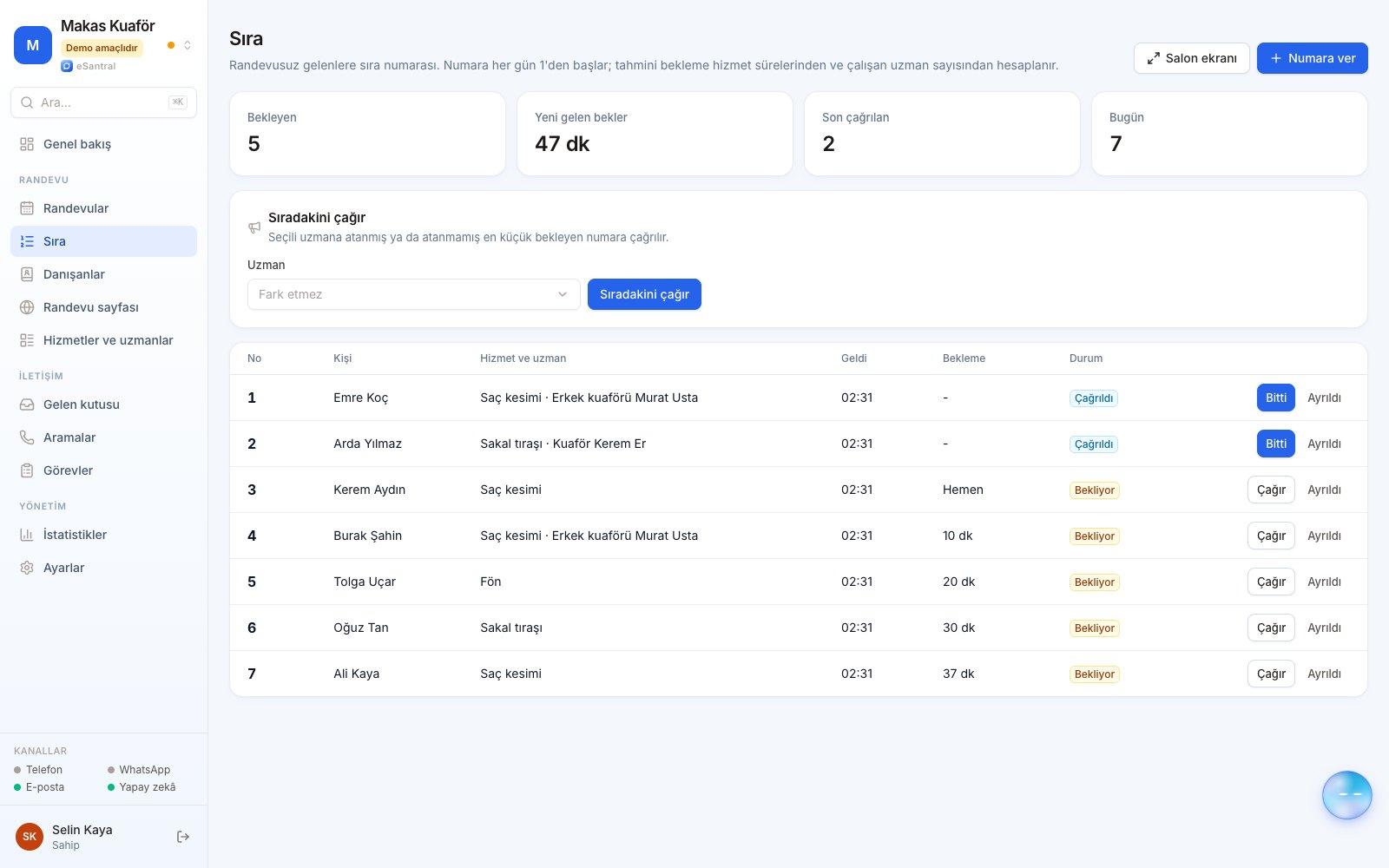Screen dimensions: 1389x868
Task: Click the Genel bakış dashboard icon
Action: pyautogui.click(x=27, y=144)
